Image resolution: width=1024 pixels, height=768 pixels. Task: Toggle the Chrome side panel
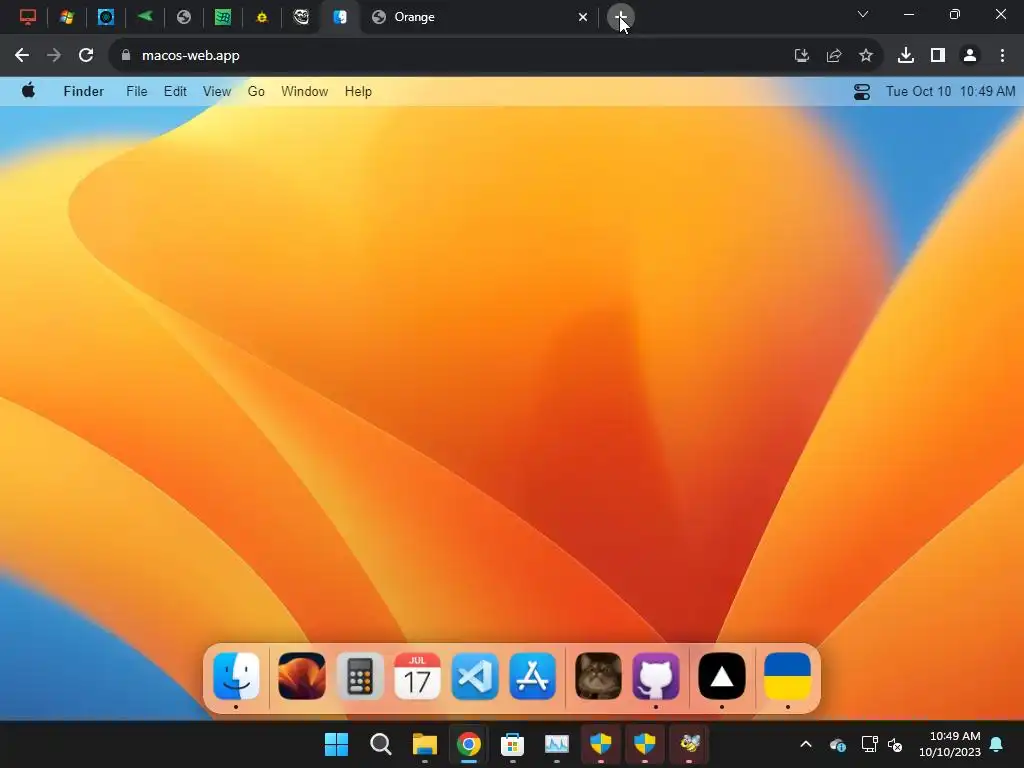pos(938,56)
